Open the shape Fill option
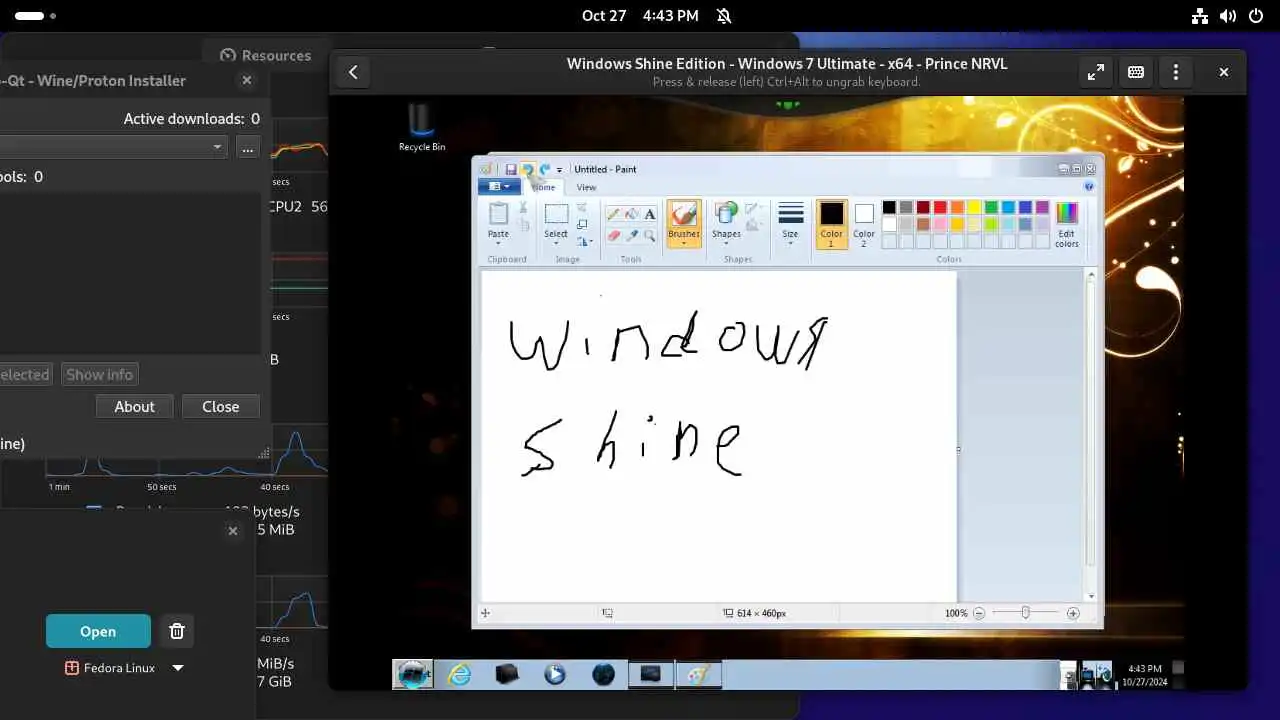1280x720 pixels. [754, 226]
